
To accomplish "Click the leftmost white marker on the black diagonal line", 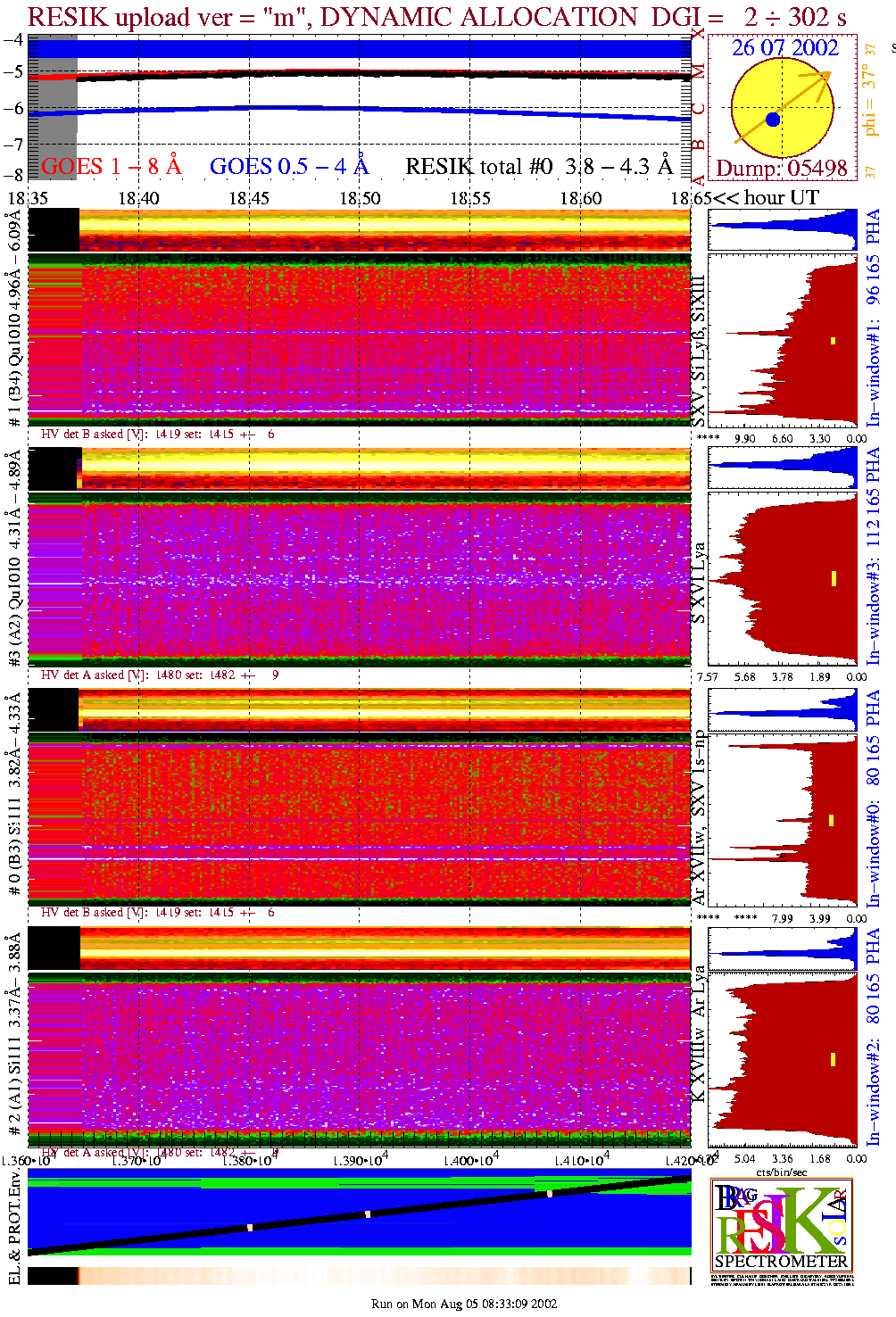I will (250, 1228).
